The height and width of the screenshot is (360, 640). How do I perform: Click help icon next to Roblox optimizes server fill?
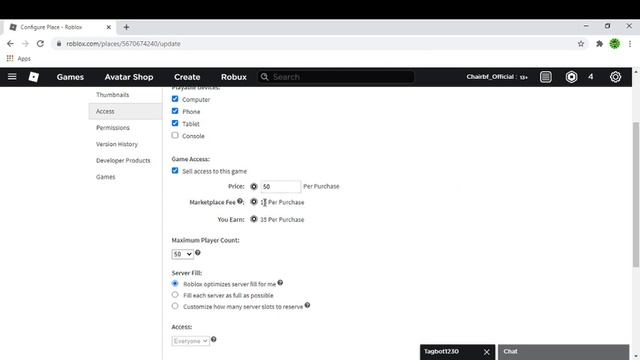click(280, 282)
